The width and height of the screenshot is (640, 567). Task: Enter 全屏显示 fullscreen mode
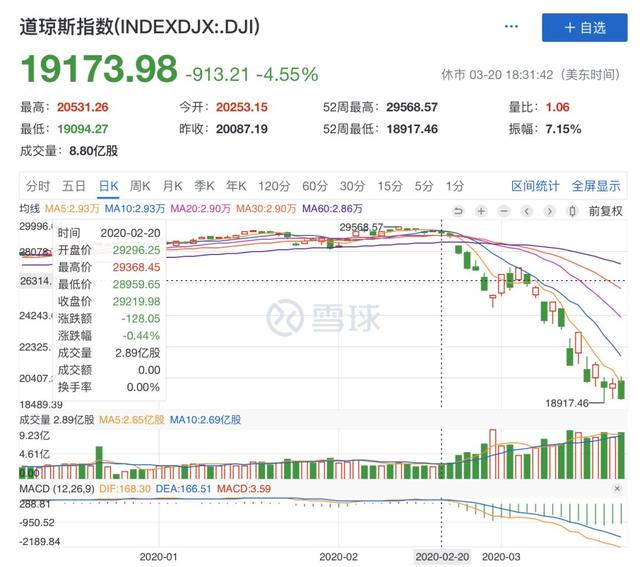(596, 186)
